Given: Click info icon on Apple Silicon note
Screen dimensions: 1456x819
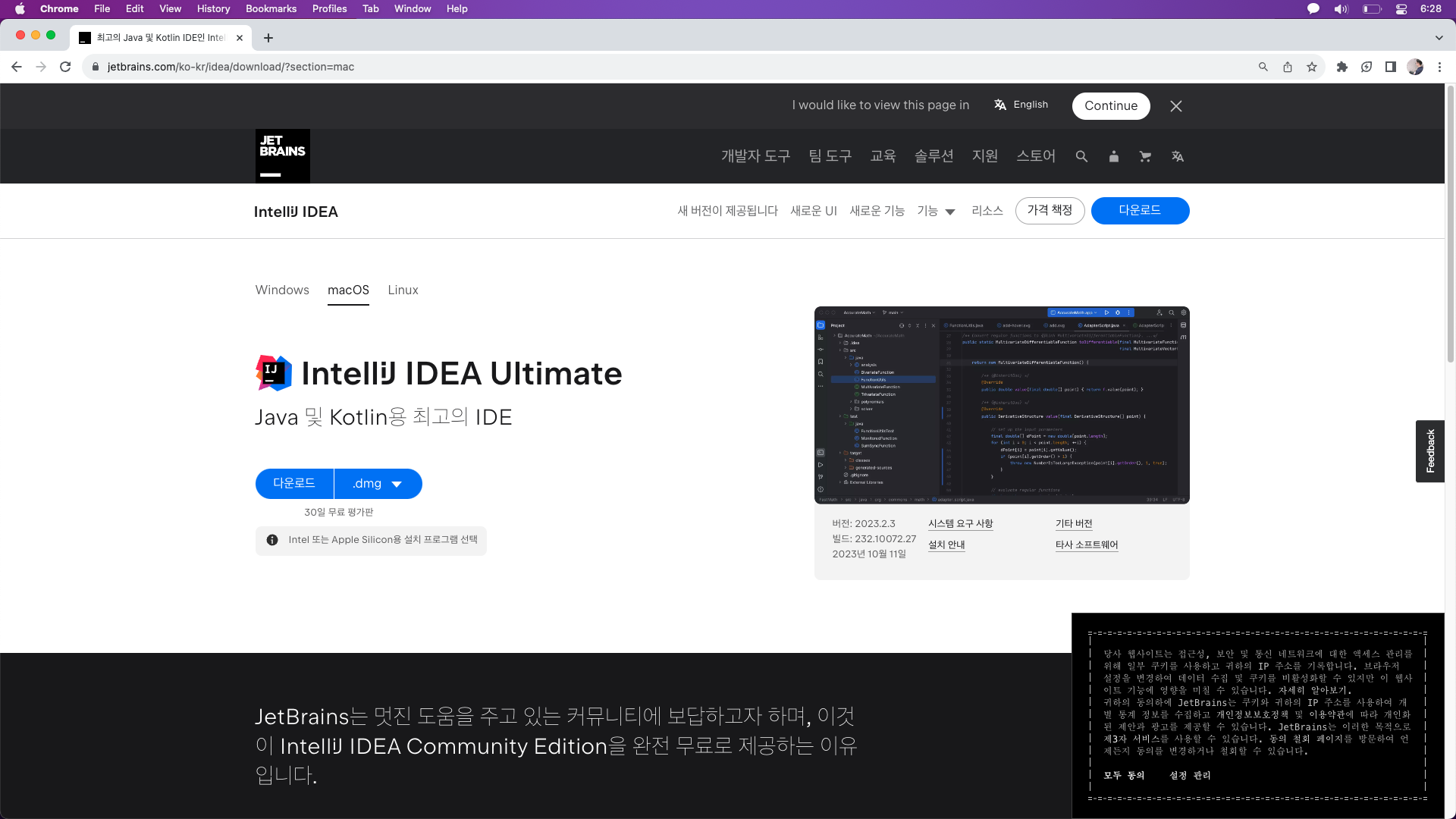Looking at the screenshot, I should coord(272,540).
